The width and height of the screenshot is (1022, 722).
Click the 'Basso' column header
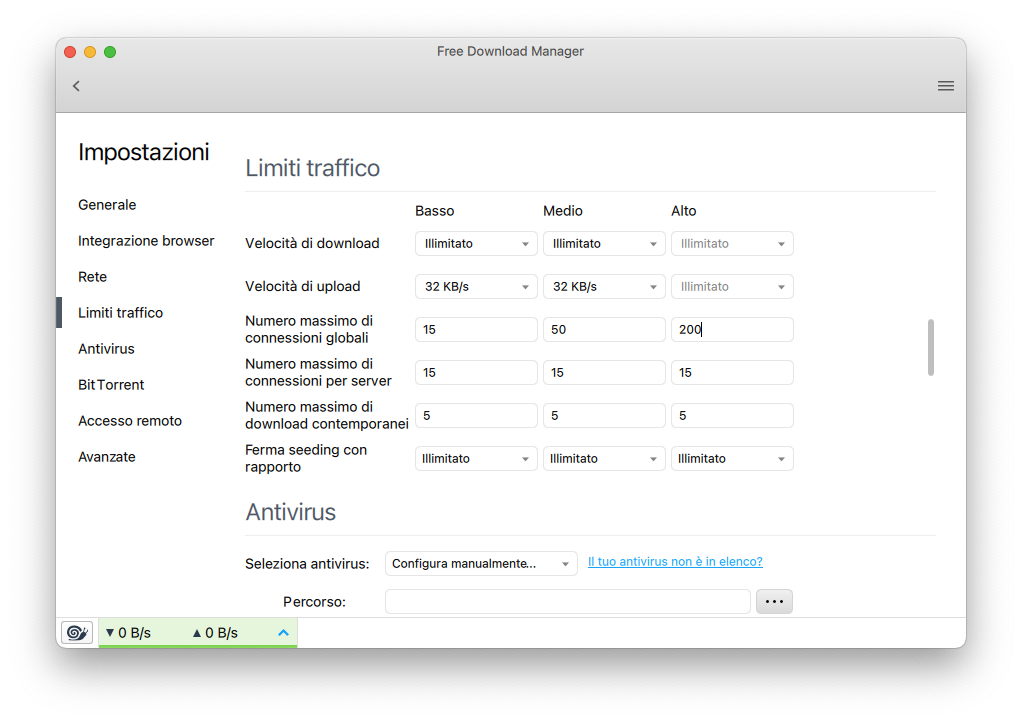(435, 211)
